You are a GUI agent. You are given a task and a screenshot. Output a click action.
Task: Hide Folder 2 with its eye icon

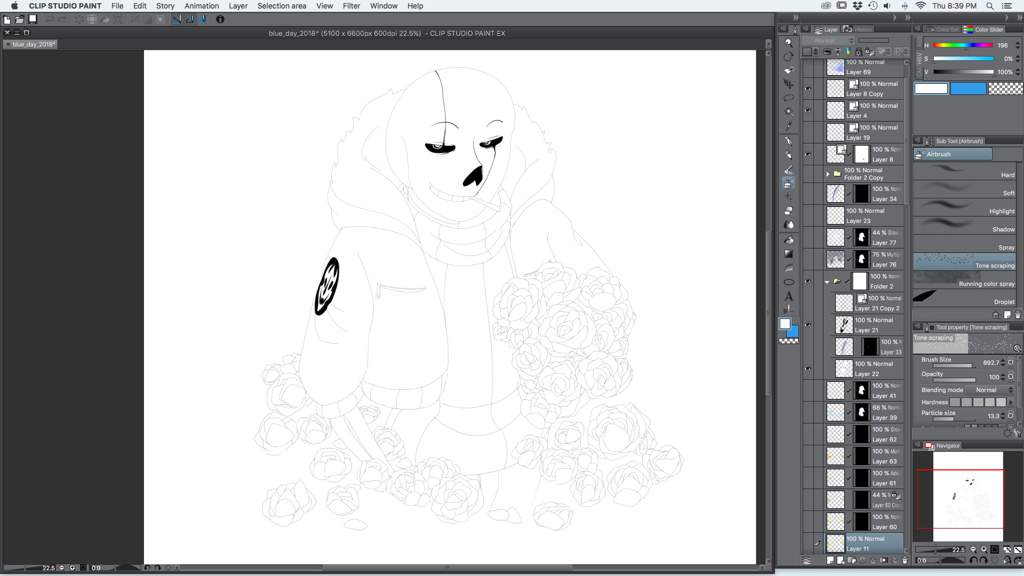click(808, 281)
